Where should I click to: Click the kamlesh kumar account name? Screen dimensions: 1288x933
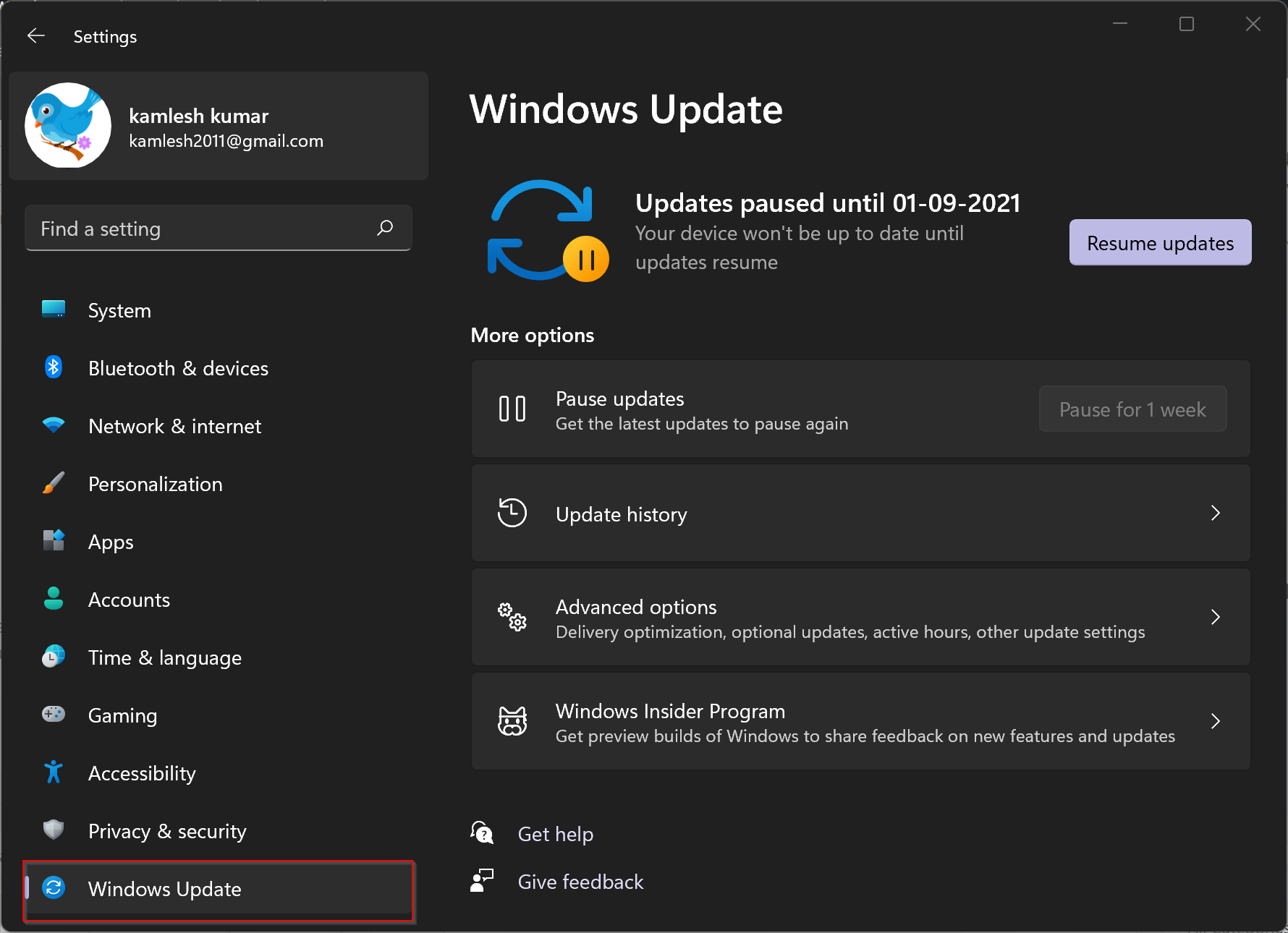click(198, 116)
